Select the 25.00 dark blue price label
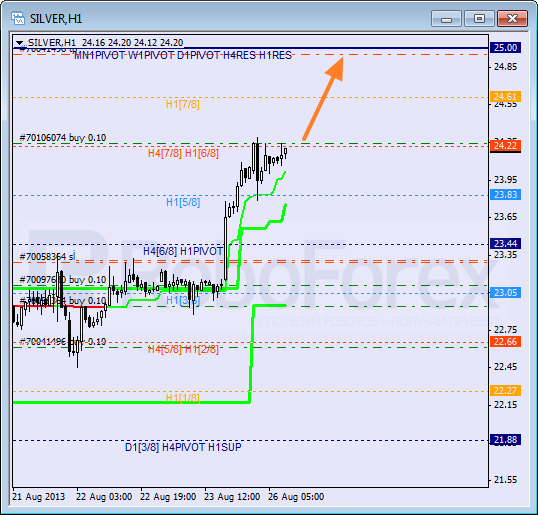538x515 pixels. coord(505,47)
